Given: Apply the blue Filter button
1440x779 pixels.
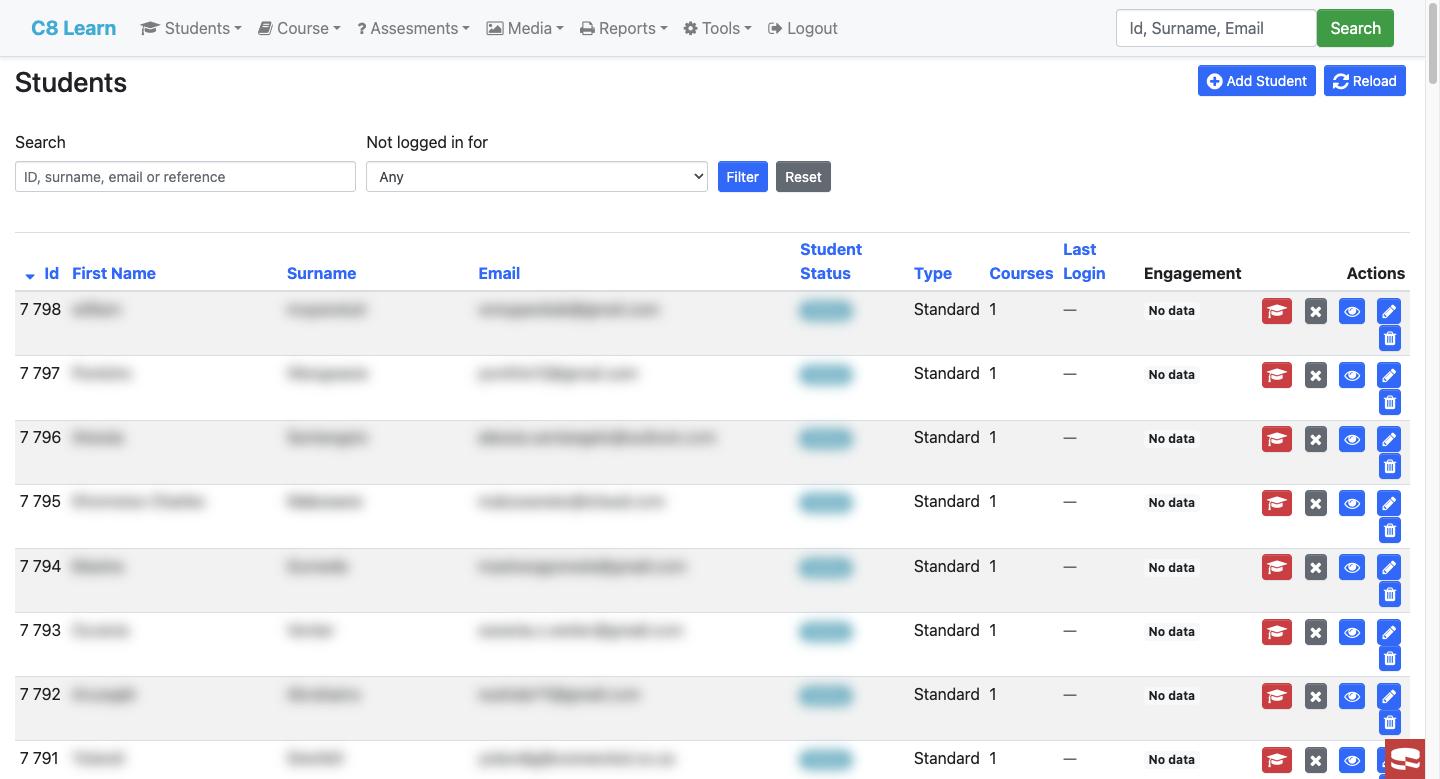Looking at the screenshot, I should (743, 177).
